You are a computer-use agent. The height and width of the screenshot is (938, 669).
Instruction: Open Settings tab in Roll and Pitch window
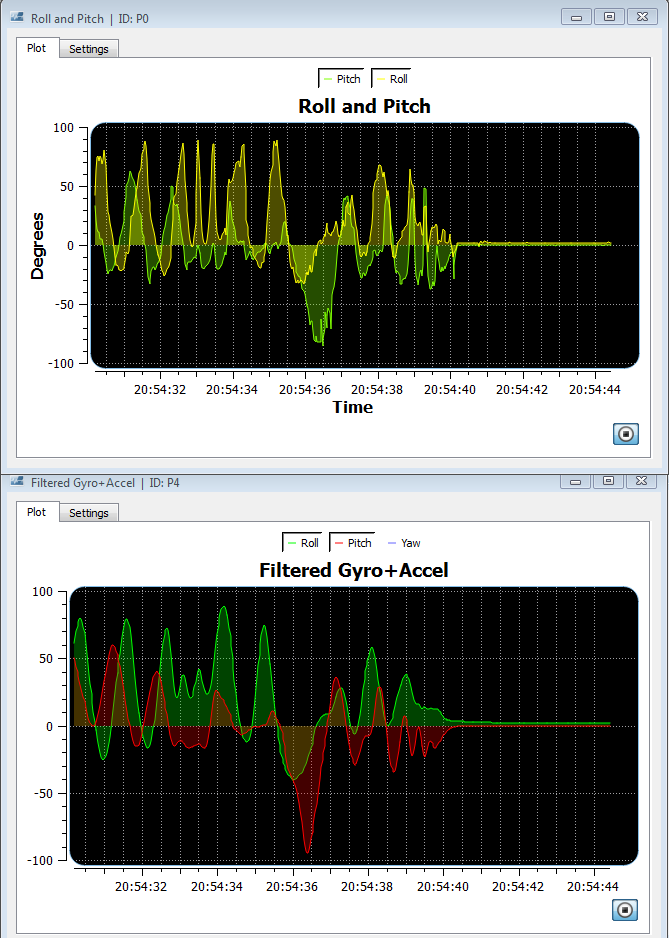point(88,49)
